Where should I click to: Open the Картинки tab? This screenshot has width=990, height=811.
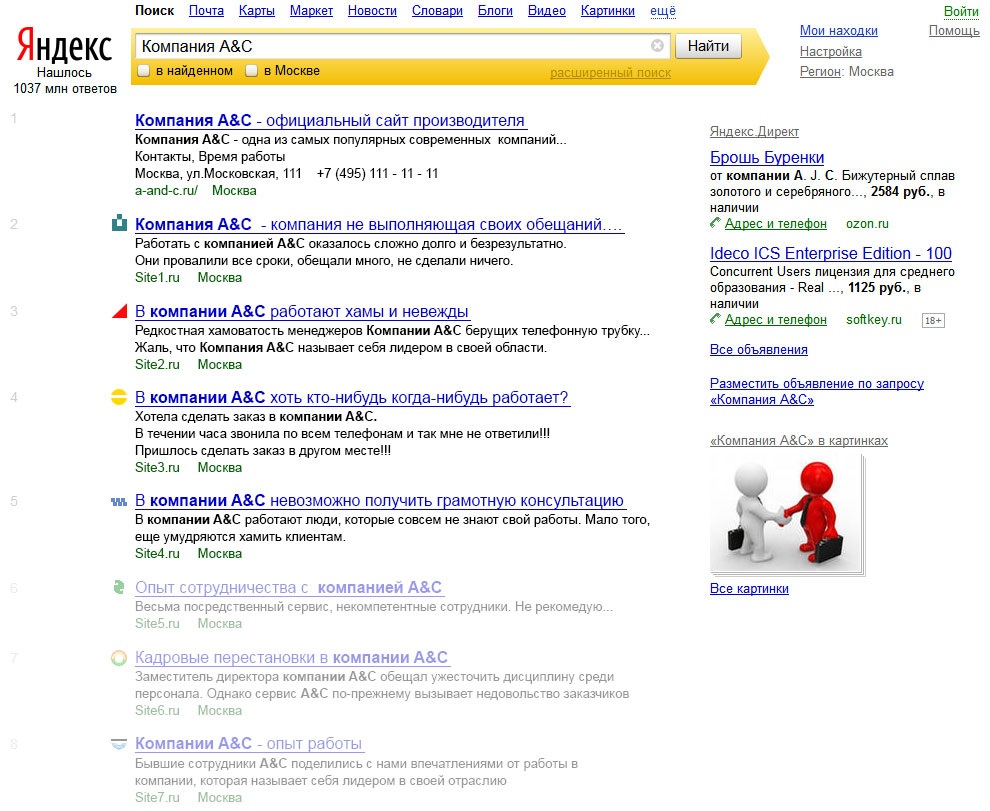(608, 11)
